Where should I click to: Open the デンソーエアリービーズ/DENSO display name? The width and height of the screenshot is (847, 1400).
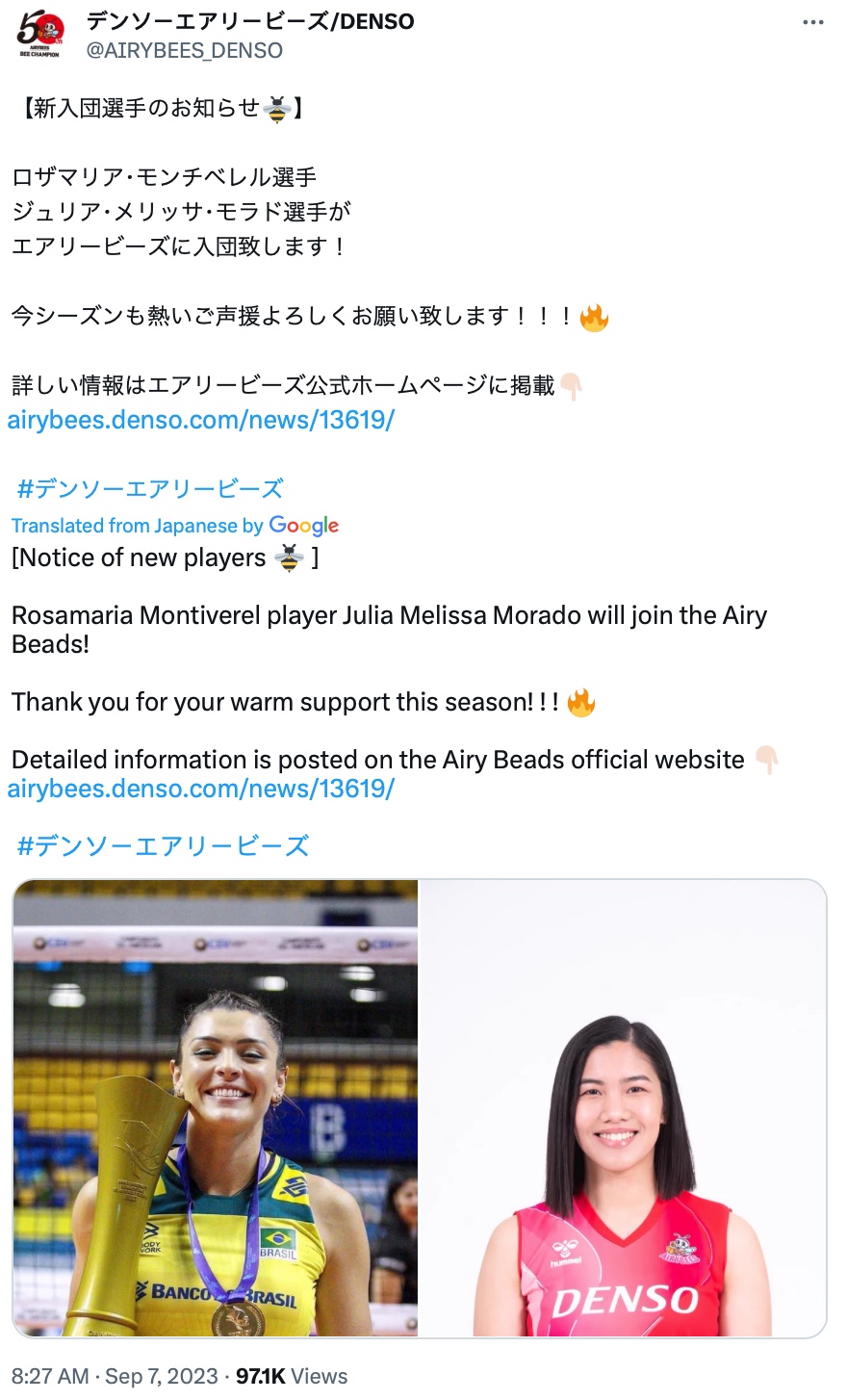click(250, 21)
